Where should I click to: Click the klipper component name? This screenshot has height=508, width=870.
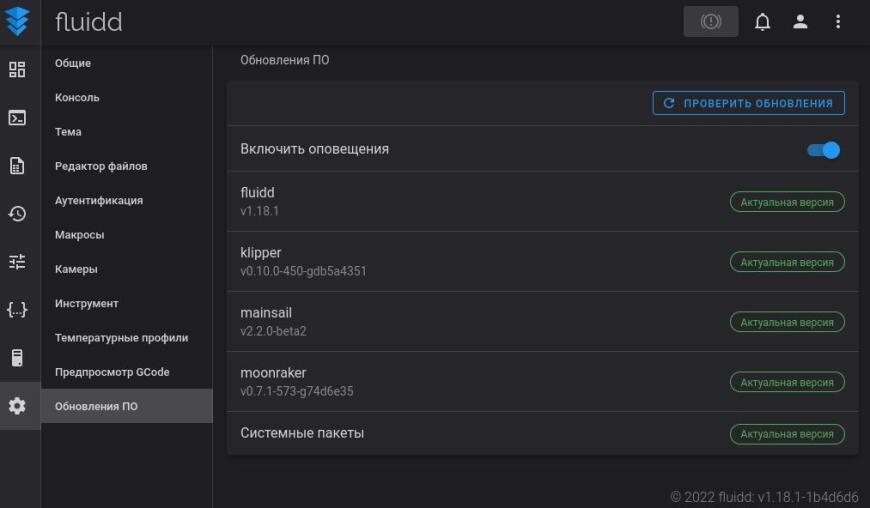pos(261,253)
